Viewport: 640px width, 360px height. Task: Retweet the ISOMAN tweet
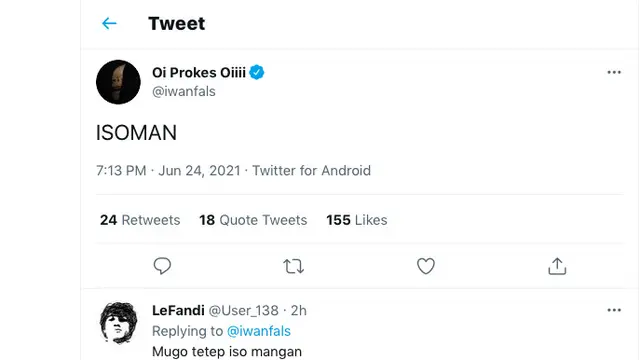click(293, 266)
